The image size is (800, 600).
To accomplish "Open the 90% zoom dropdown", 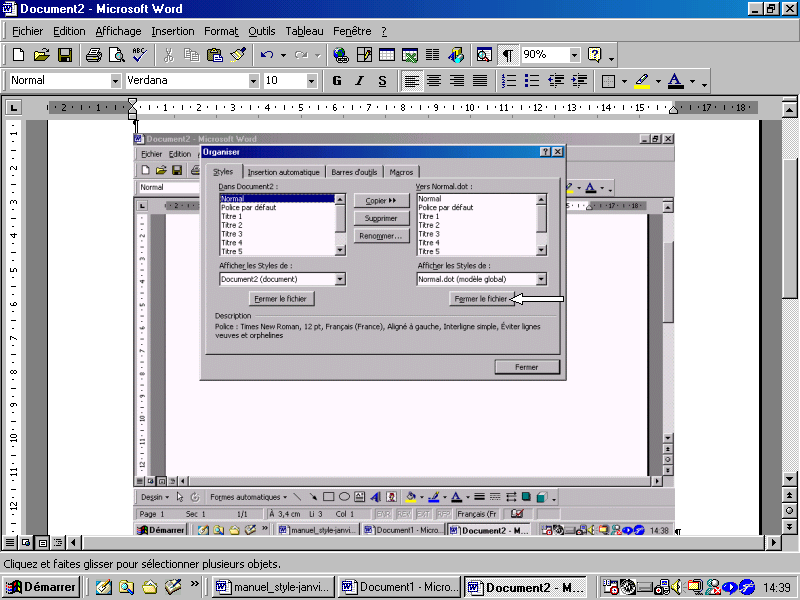I will 575,55.
